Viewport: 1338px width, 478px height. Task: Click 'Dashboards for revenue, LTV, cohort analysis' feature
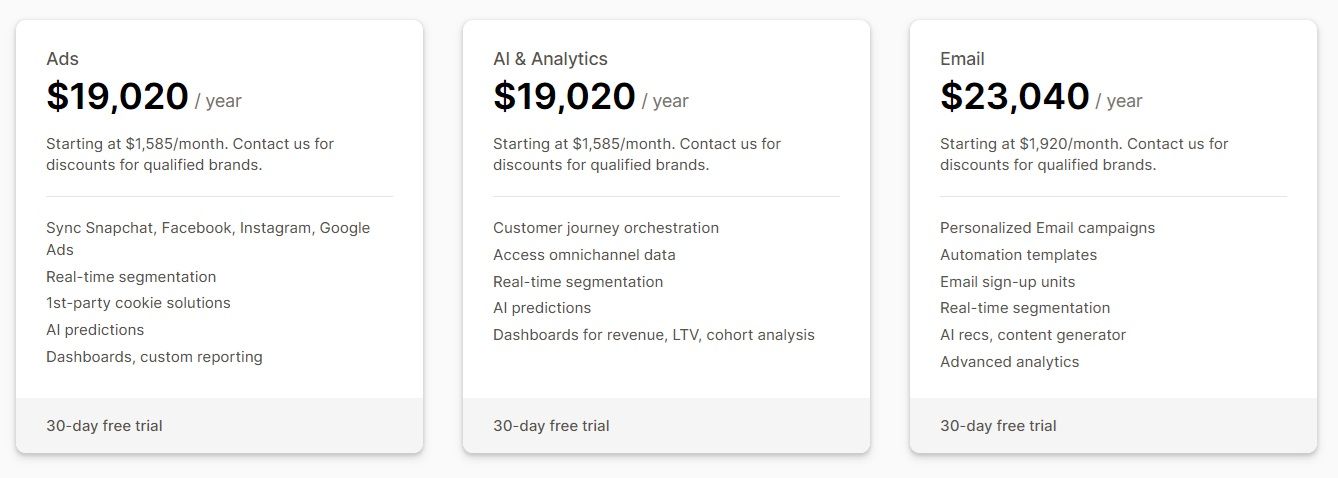coord(653,335)
